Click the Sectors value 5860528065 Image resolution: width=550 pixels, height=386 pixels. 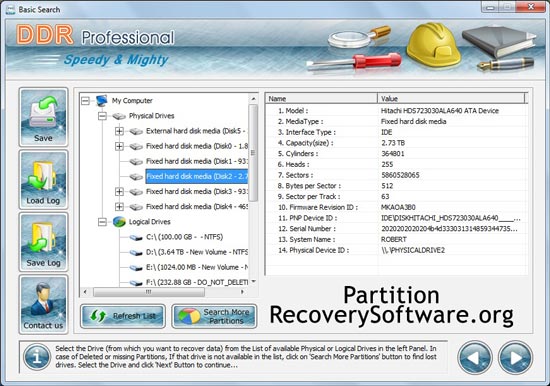[x=400, y=175]
